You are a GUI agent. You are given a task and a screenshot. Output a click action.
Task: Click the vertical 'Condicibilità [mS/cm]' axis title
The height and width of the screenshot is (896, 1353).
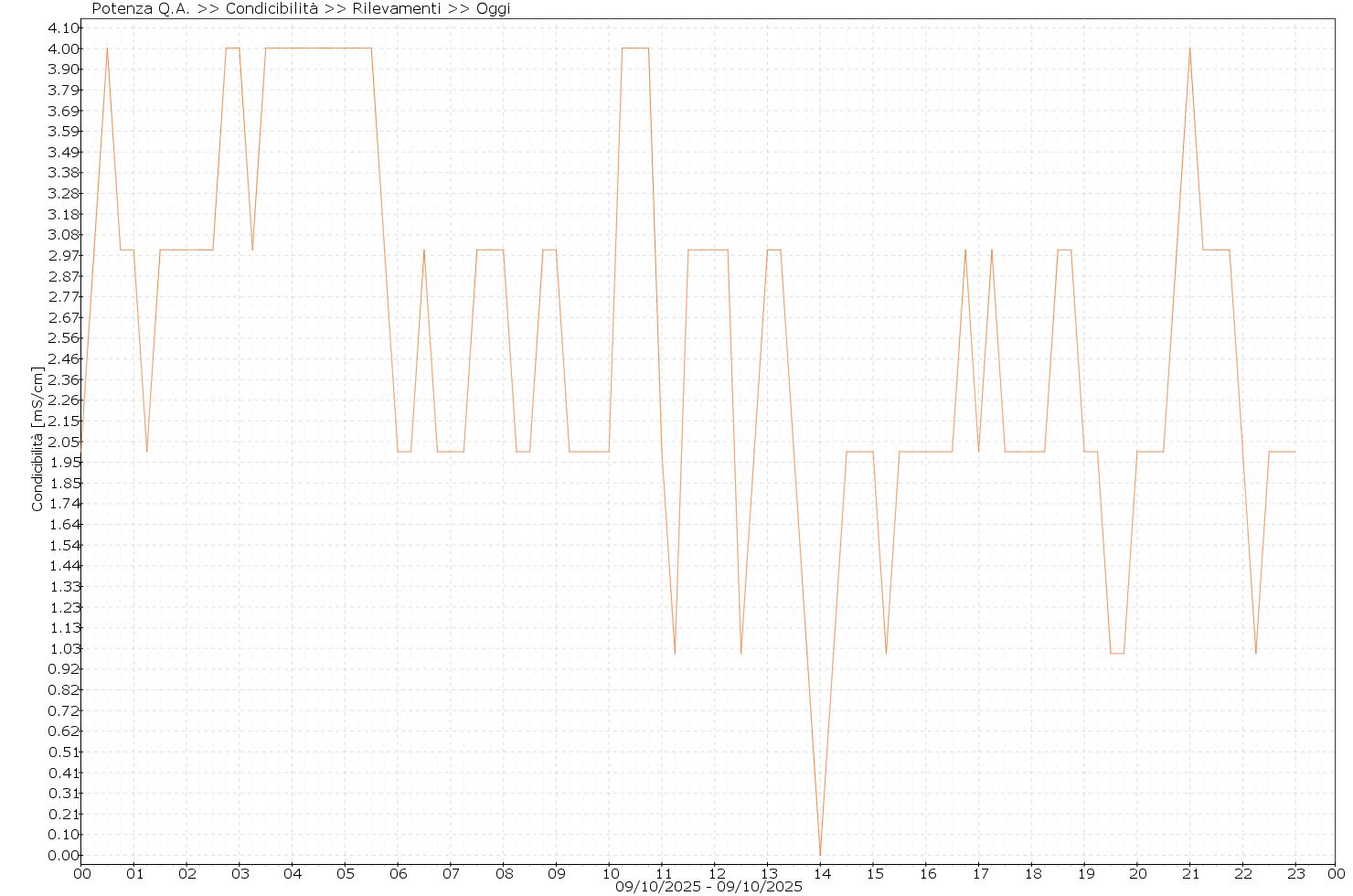point(37,439)
